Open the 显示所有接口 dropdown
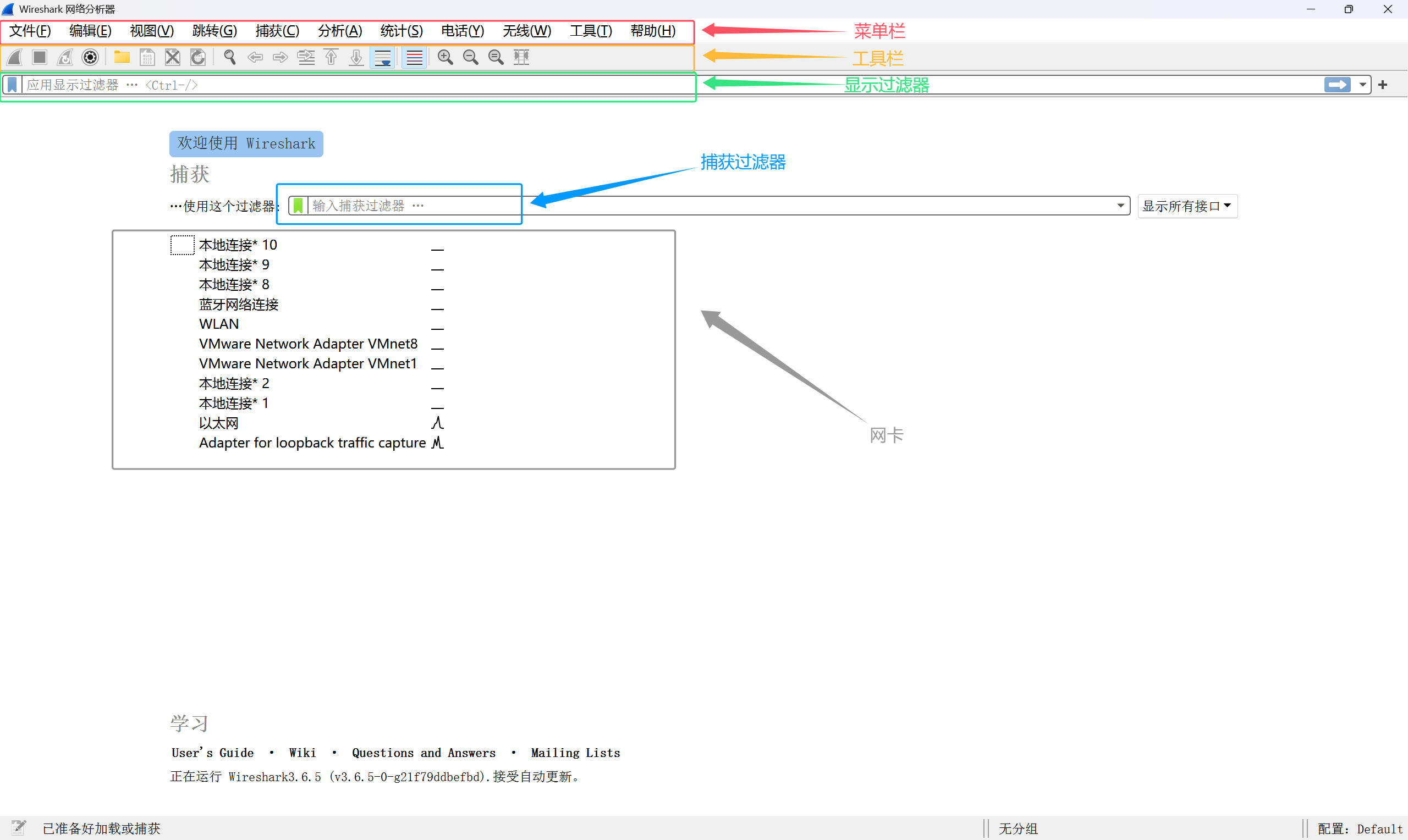 1187,206
